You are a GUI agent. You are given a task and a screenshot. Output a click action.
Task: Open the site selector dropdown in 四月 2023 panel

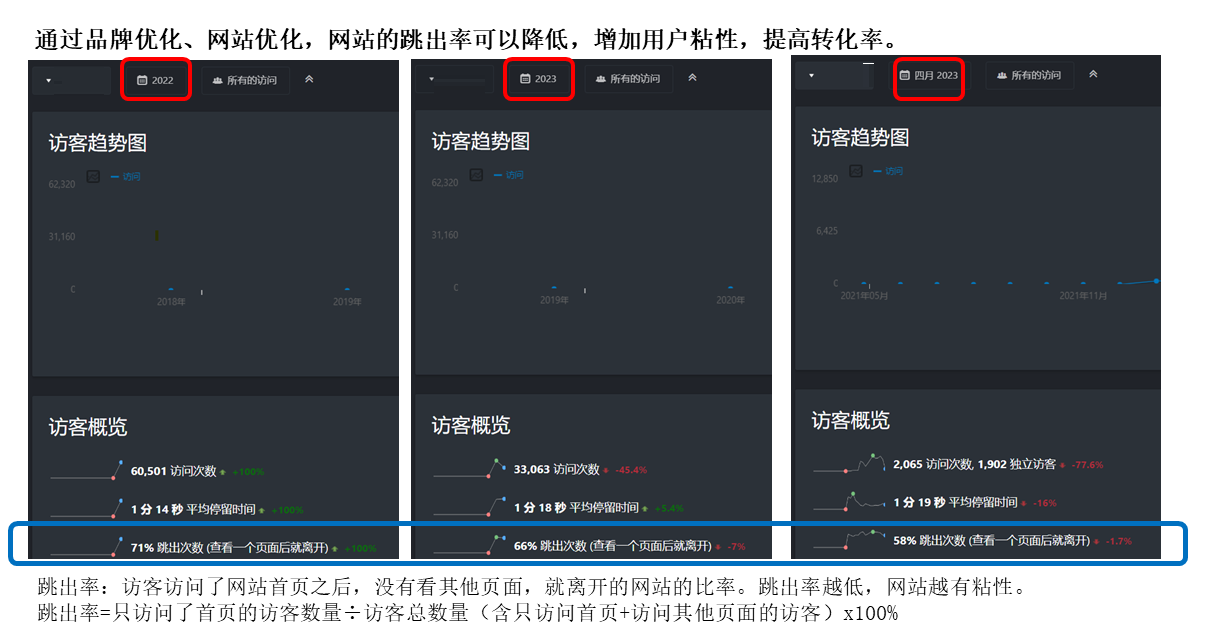(834, 75)
